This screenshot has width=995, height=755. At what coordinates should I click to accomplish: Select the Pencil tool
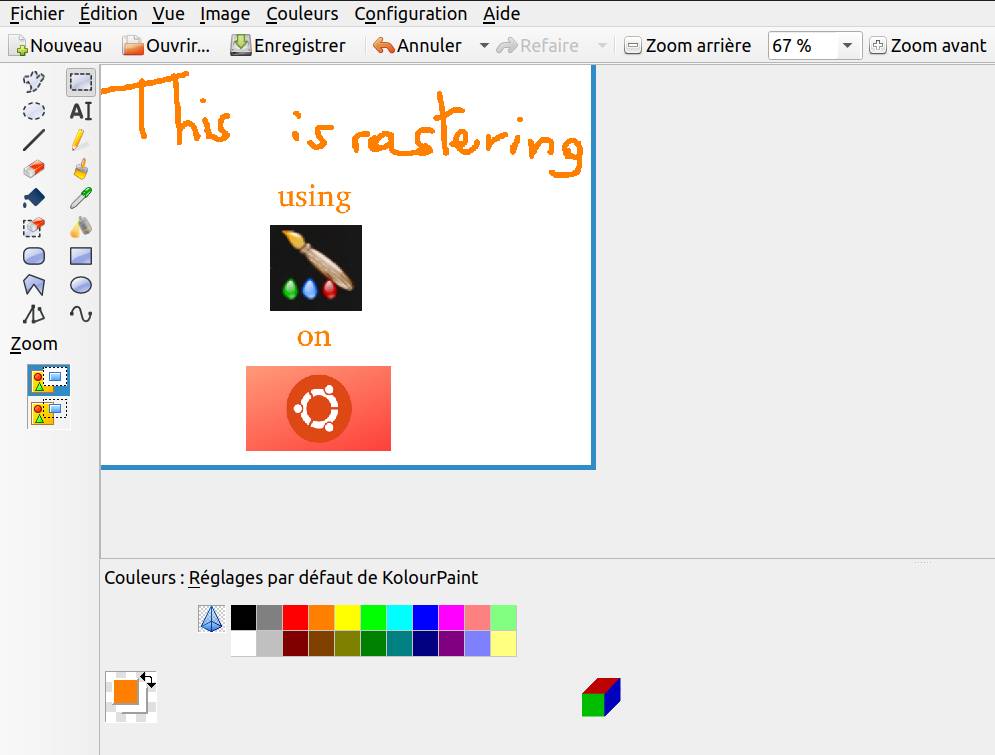(81, 140)
